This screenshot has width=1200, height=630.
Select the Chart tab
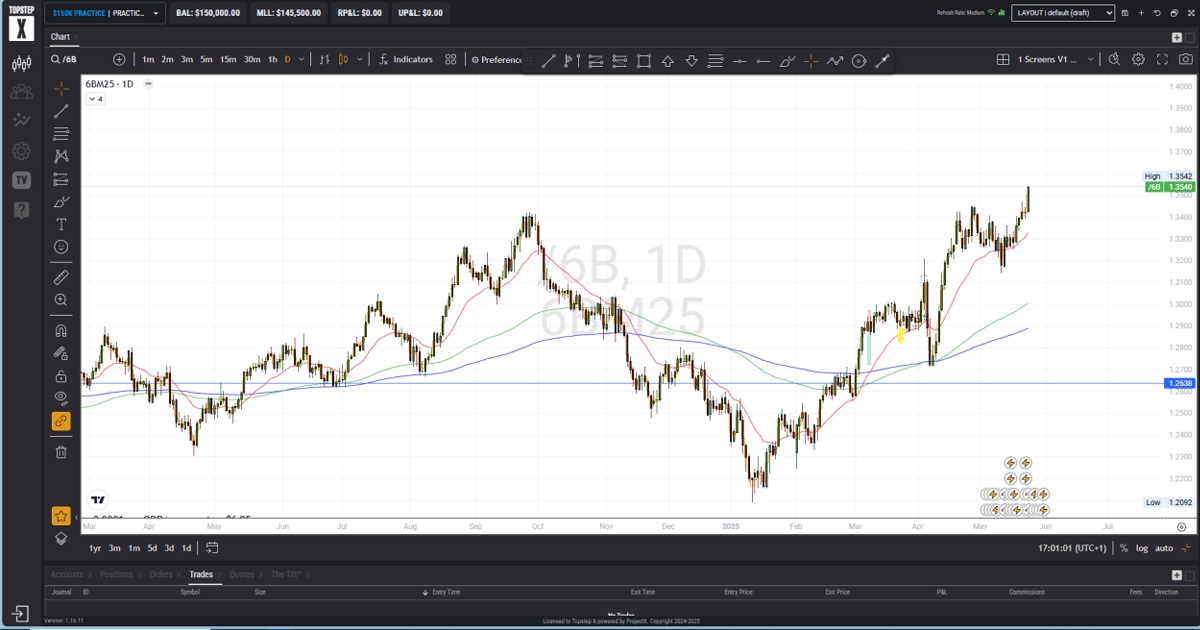coord(60,37)
